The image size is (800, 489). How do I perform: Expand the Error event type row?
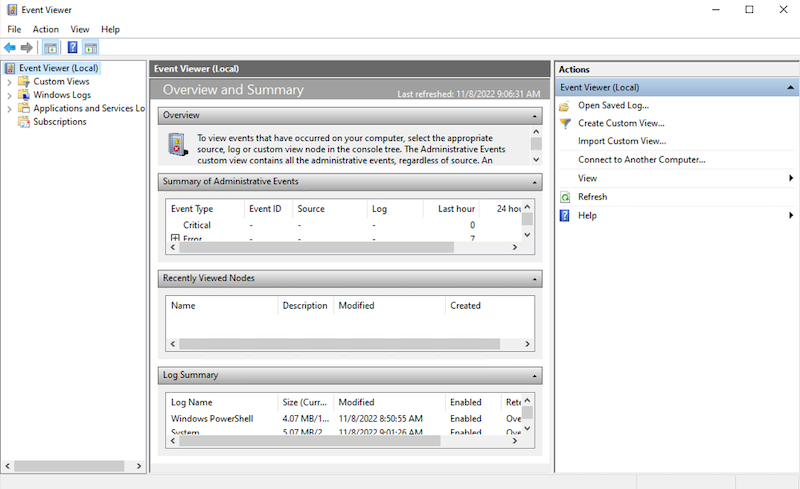click(x=175, y=238)
